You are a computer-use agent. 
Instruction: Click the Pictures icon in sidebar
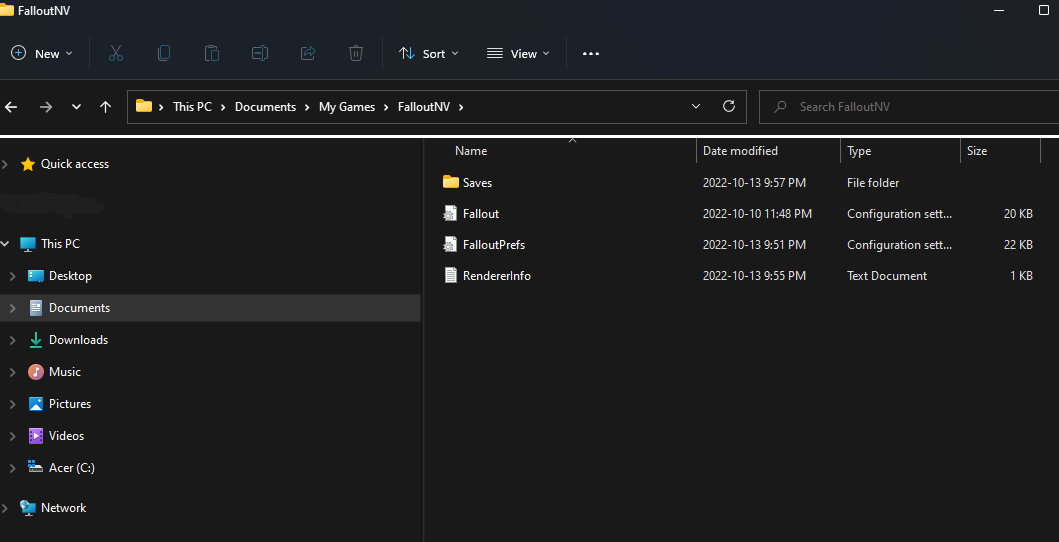(36, 404)
